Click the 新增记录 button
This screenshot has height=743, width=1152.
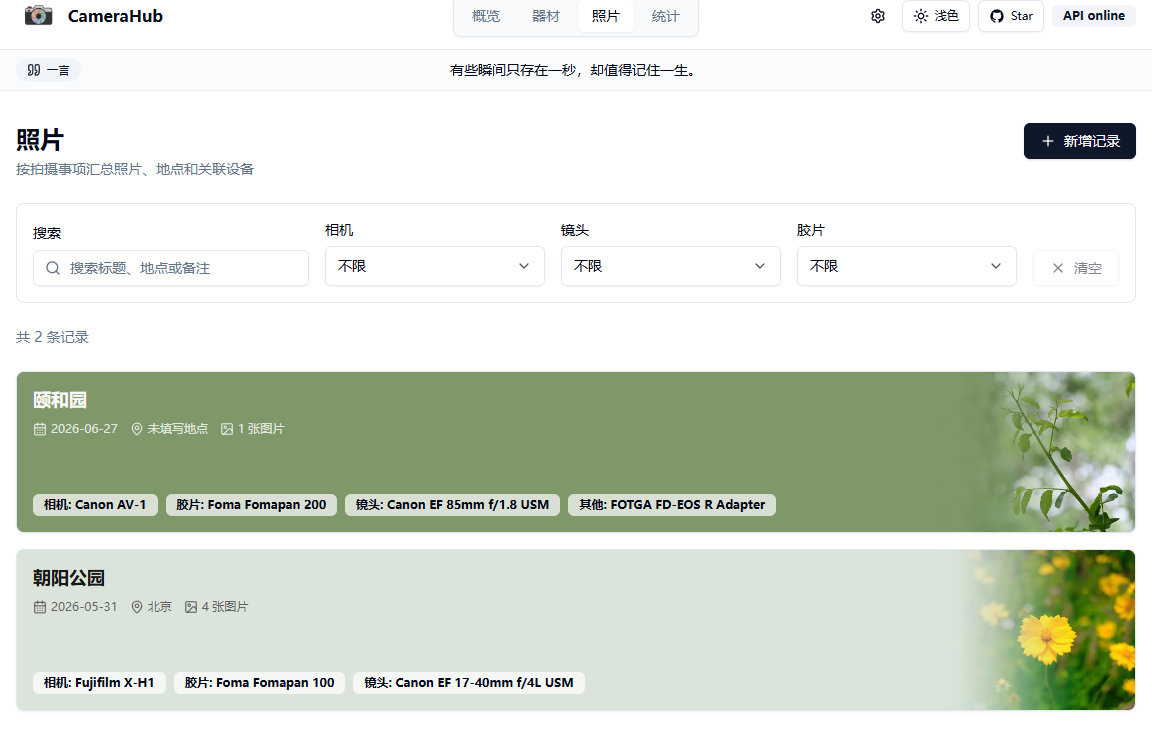(x=1079, y=141)
